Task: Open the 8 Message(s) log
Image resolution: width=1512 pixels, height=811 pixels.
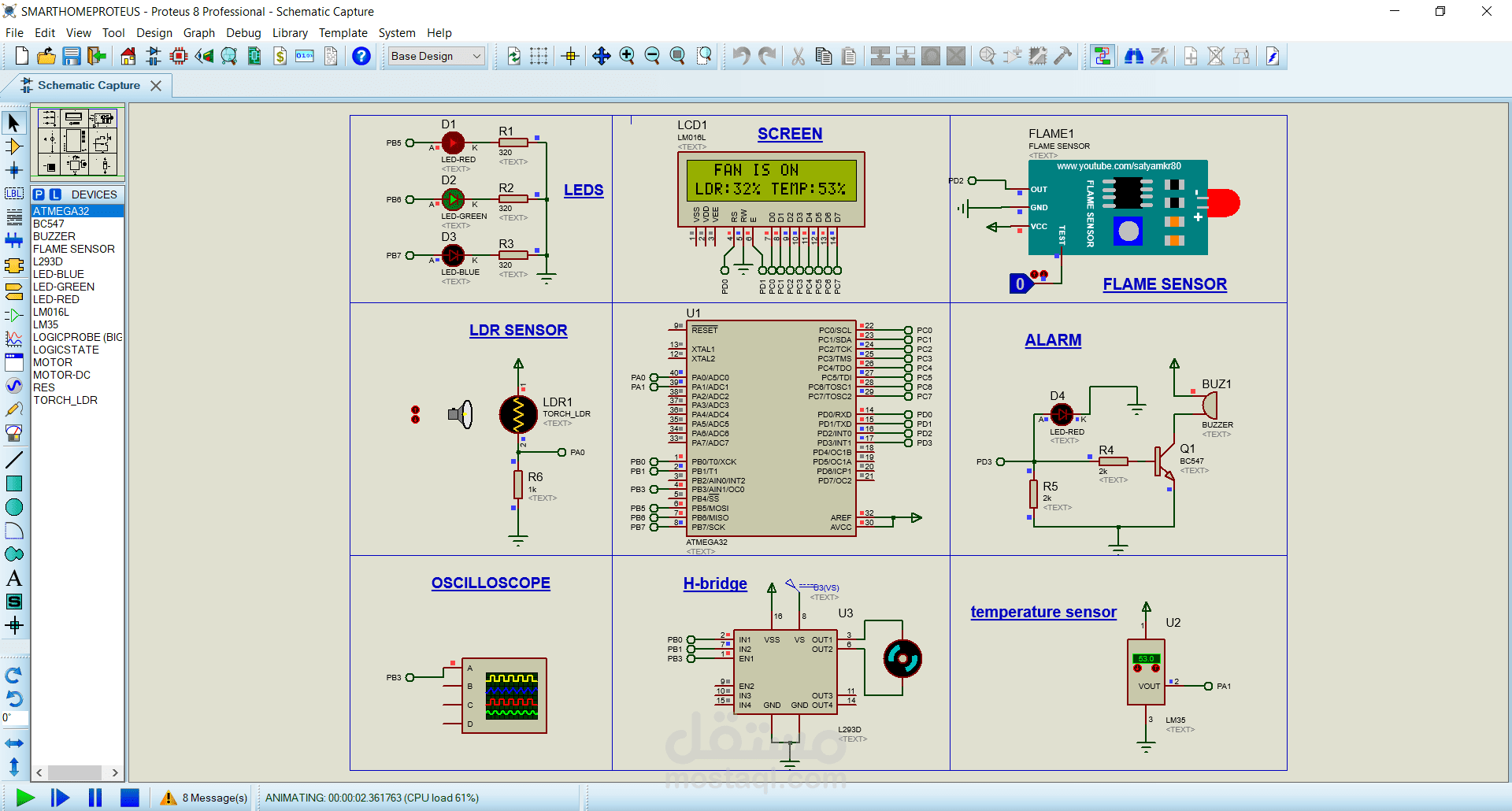Action: (213, 798)
